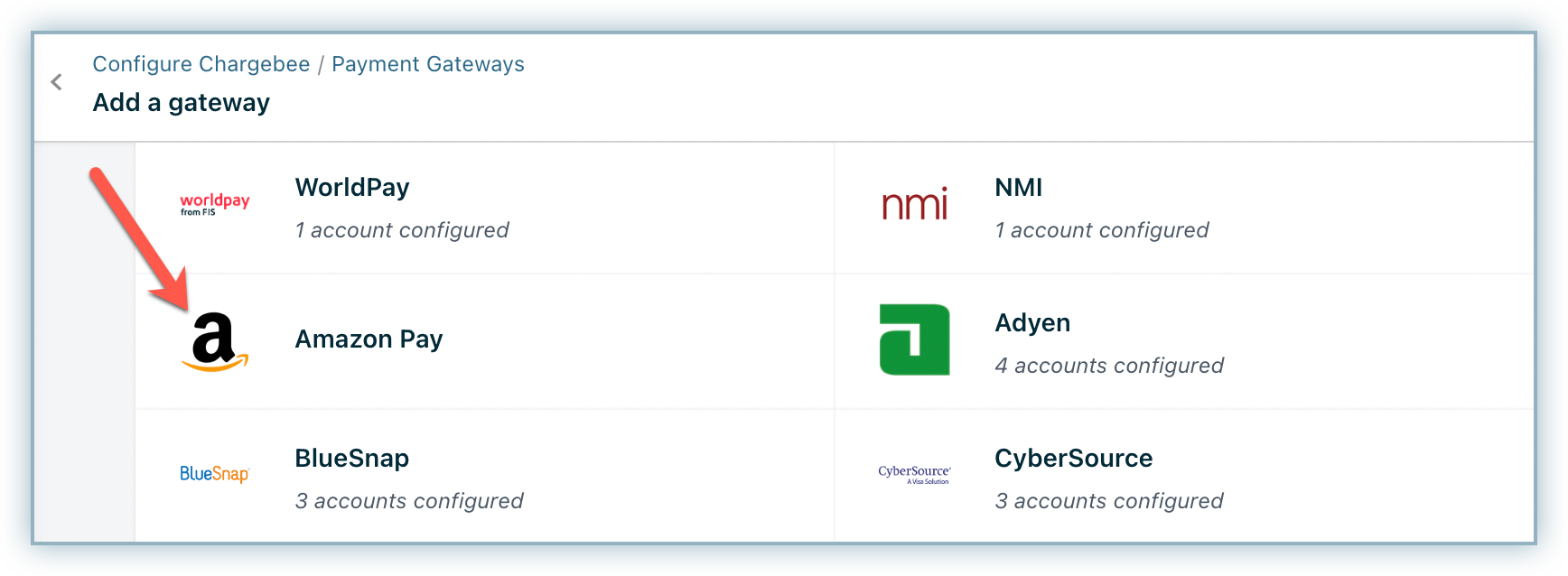Select the NMI gateway title
This screenshot has height=576, width=1568.
[1018, 187]
